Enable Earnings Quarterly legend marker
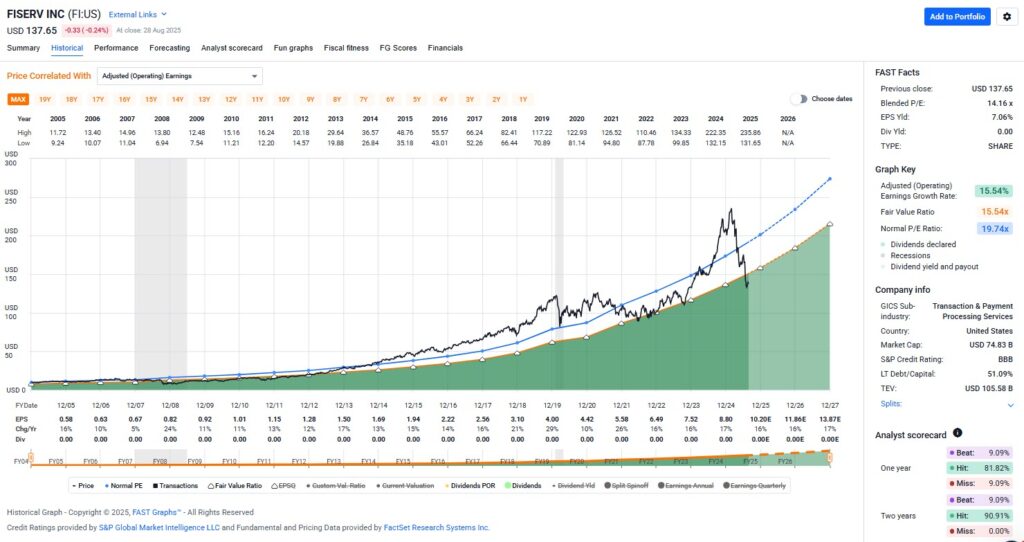1024x542 pixels. (x=754, y=486)
